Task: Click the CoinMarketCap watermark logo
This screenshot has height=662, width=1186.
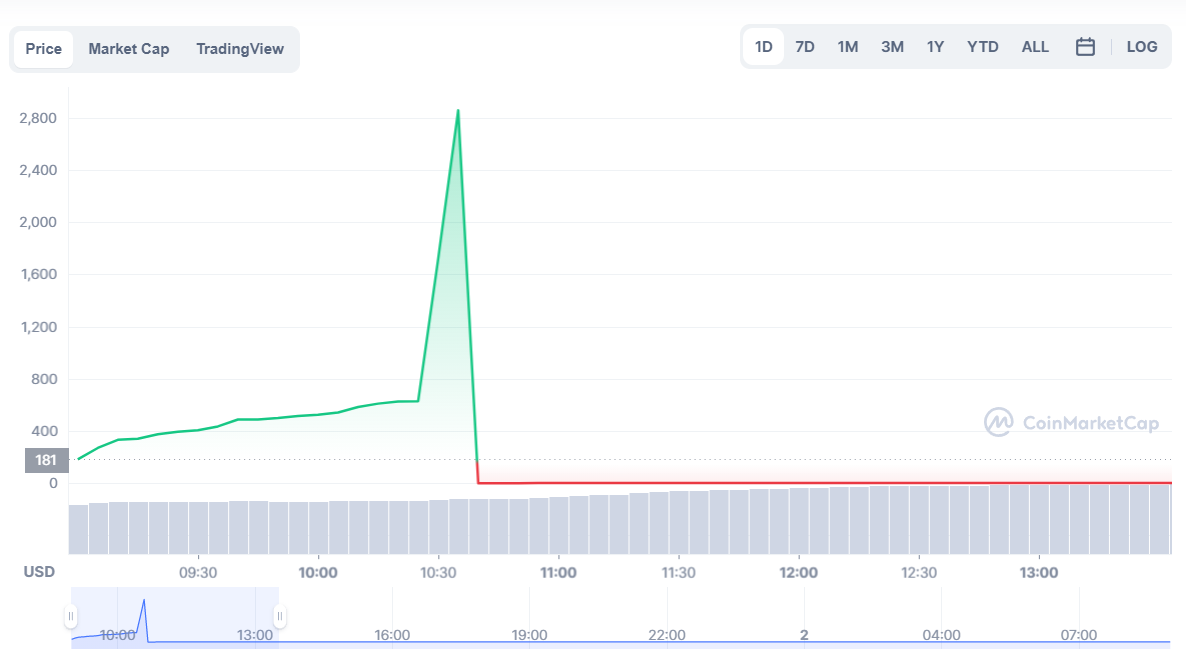Action: click(x=1071, y=423)
